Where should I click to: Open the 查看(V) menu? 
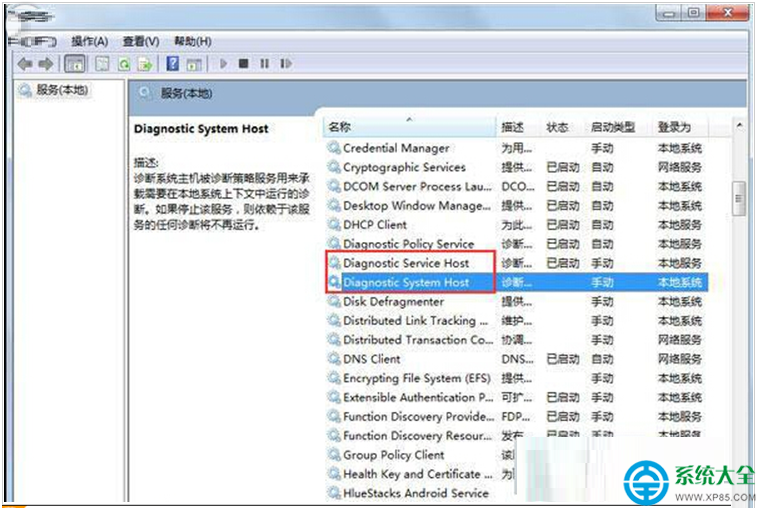tap(141, 42)
